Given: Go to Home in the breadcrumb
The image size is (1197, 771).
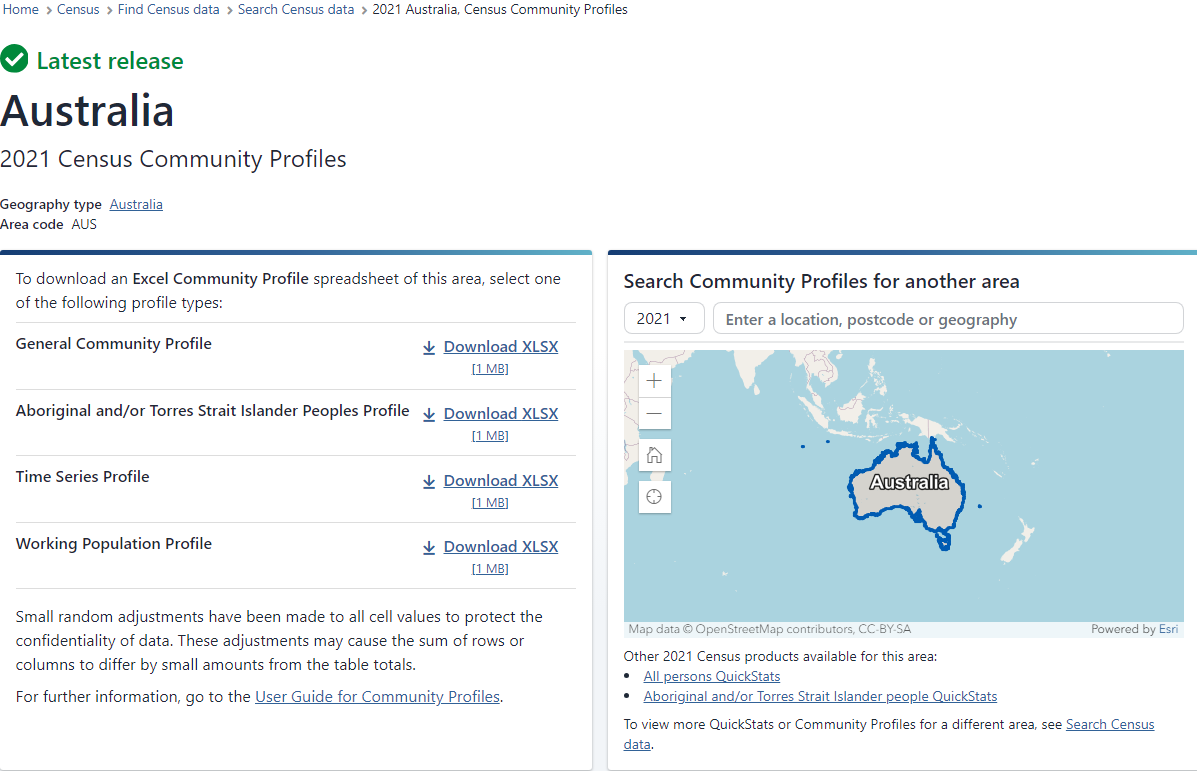Looking at the screenshot, I should click(21, 9).
